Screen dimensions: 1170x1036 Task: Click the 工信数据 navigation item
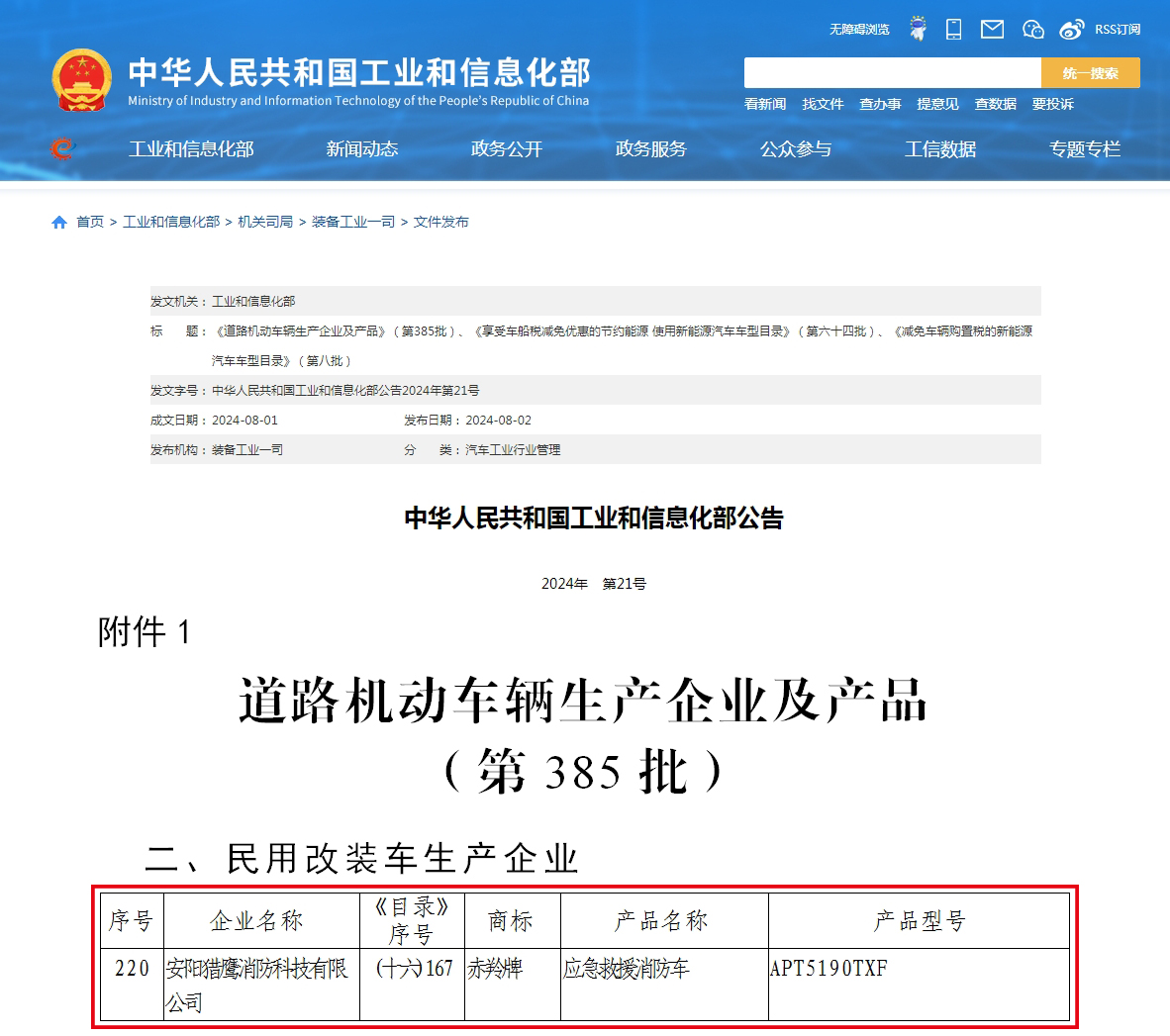coord(940,149)
